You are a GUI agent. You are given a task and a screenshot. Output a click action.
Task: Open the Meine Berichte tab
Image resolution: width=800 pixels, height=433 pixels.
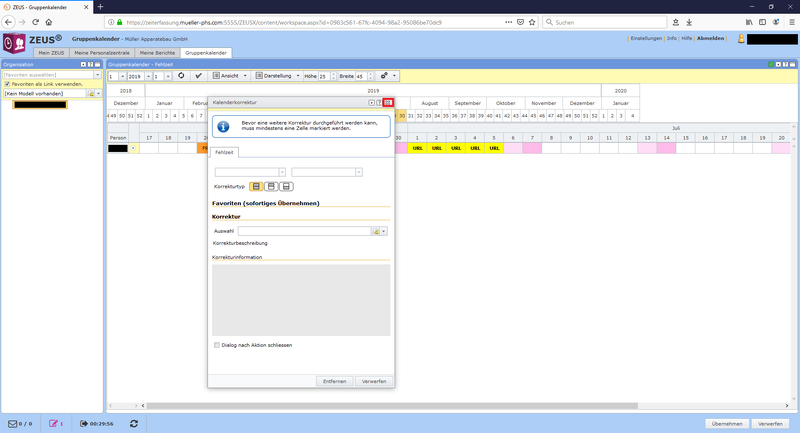click(159, 52)
